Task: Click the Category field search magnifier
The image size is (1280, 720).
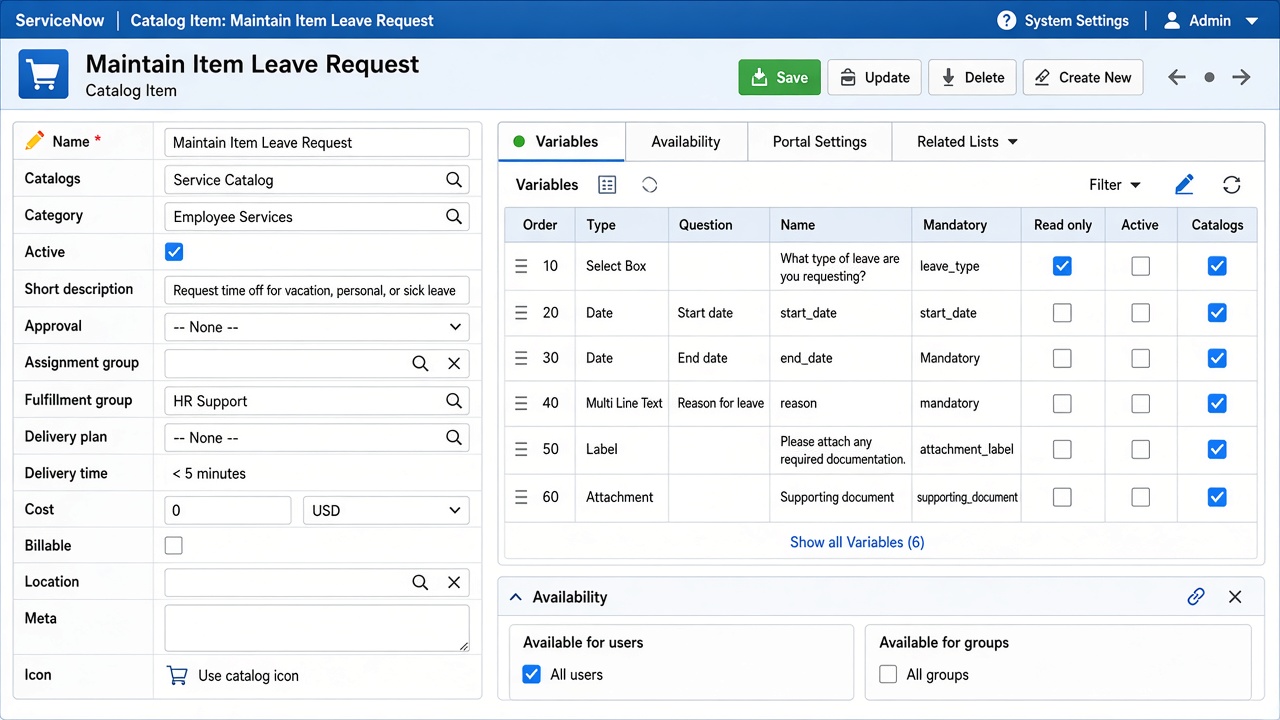Action: (454, 216)
